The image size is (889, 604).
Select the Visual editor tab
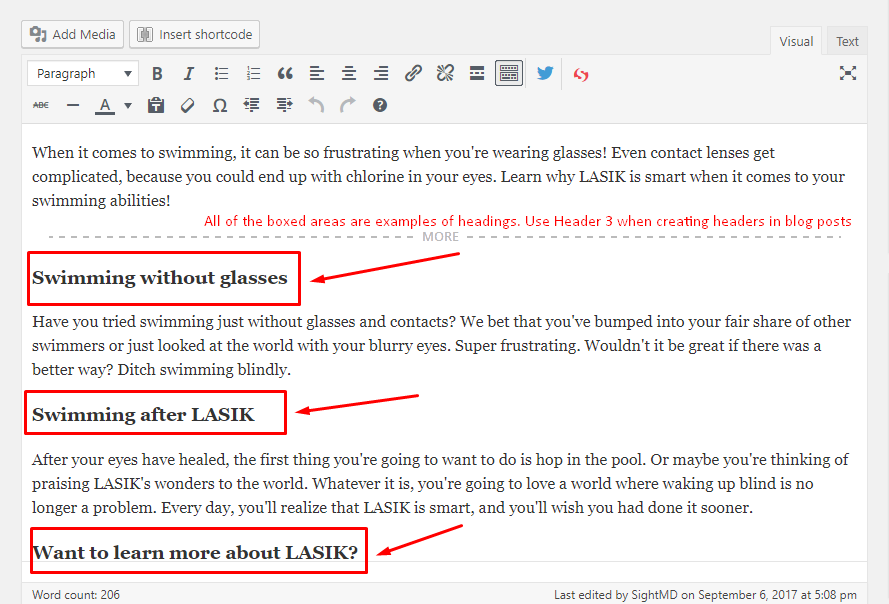pos(795,41)
